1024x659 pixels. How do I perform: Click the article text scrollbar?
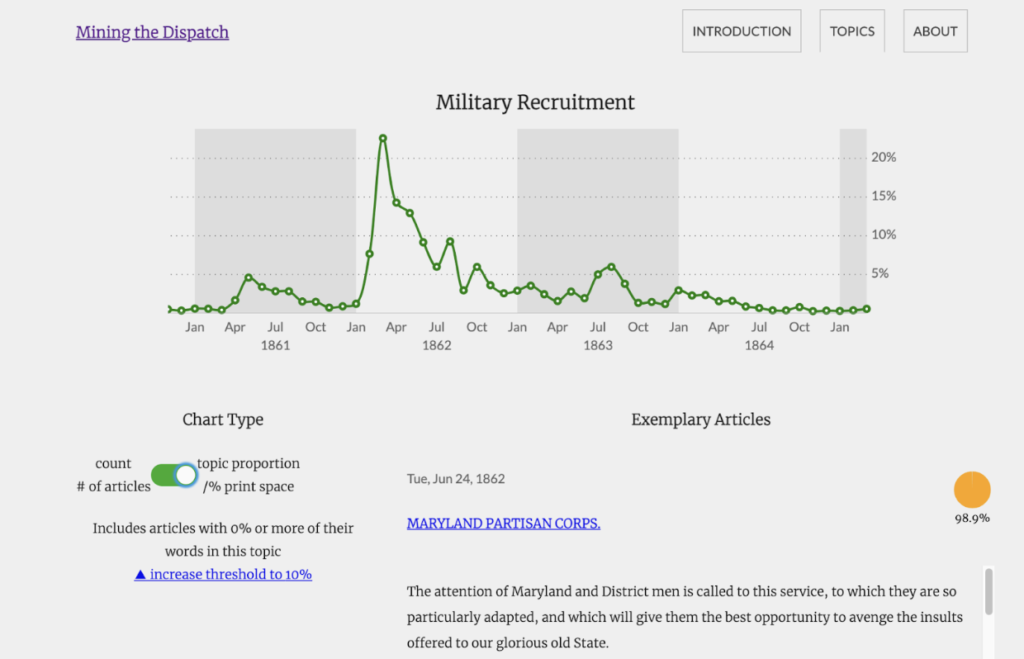[x=989, y=592]
